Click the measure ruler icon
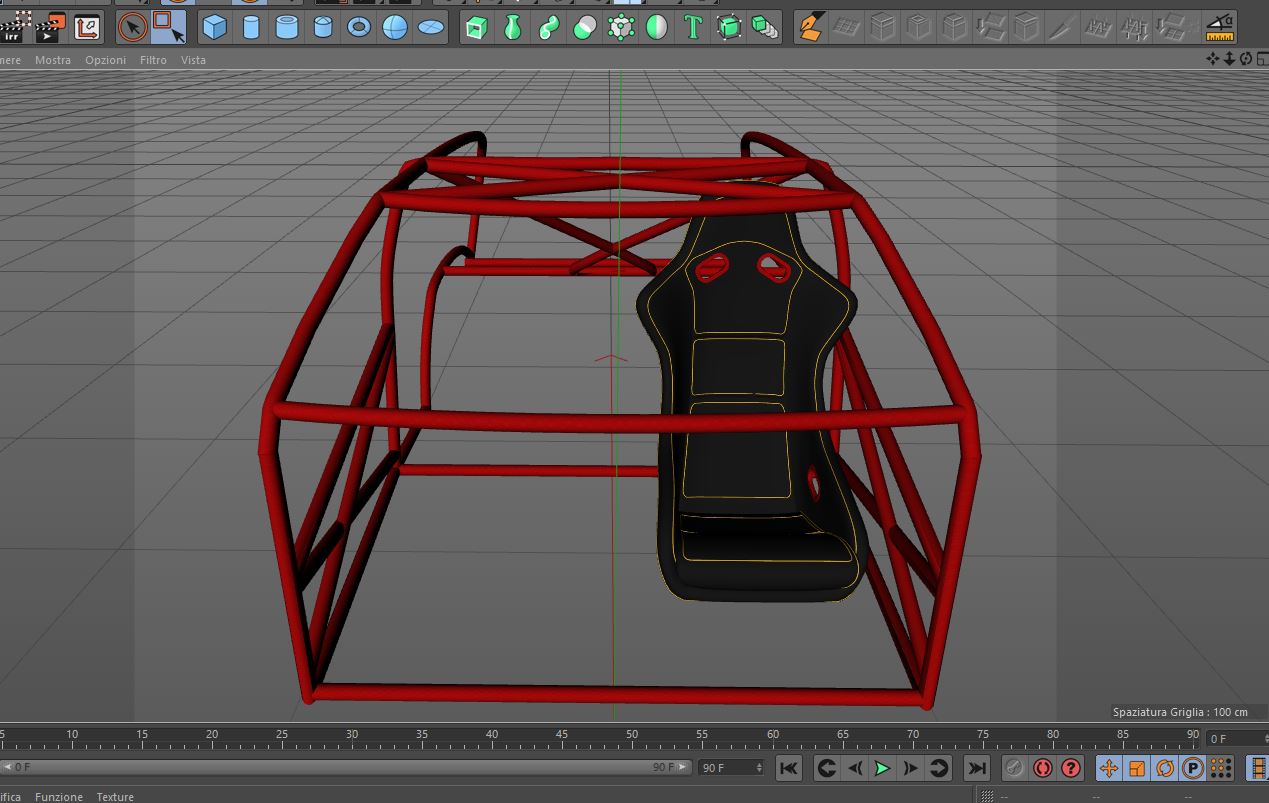1269x803 pixels. point(1219,27)
